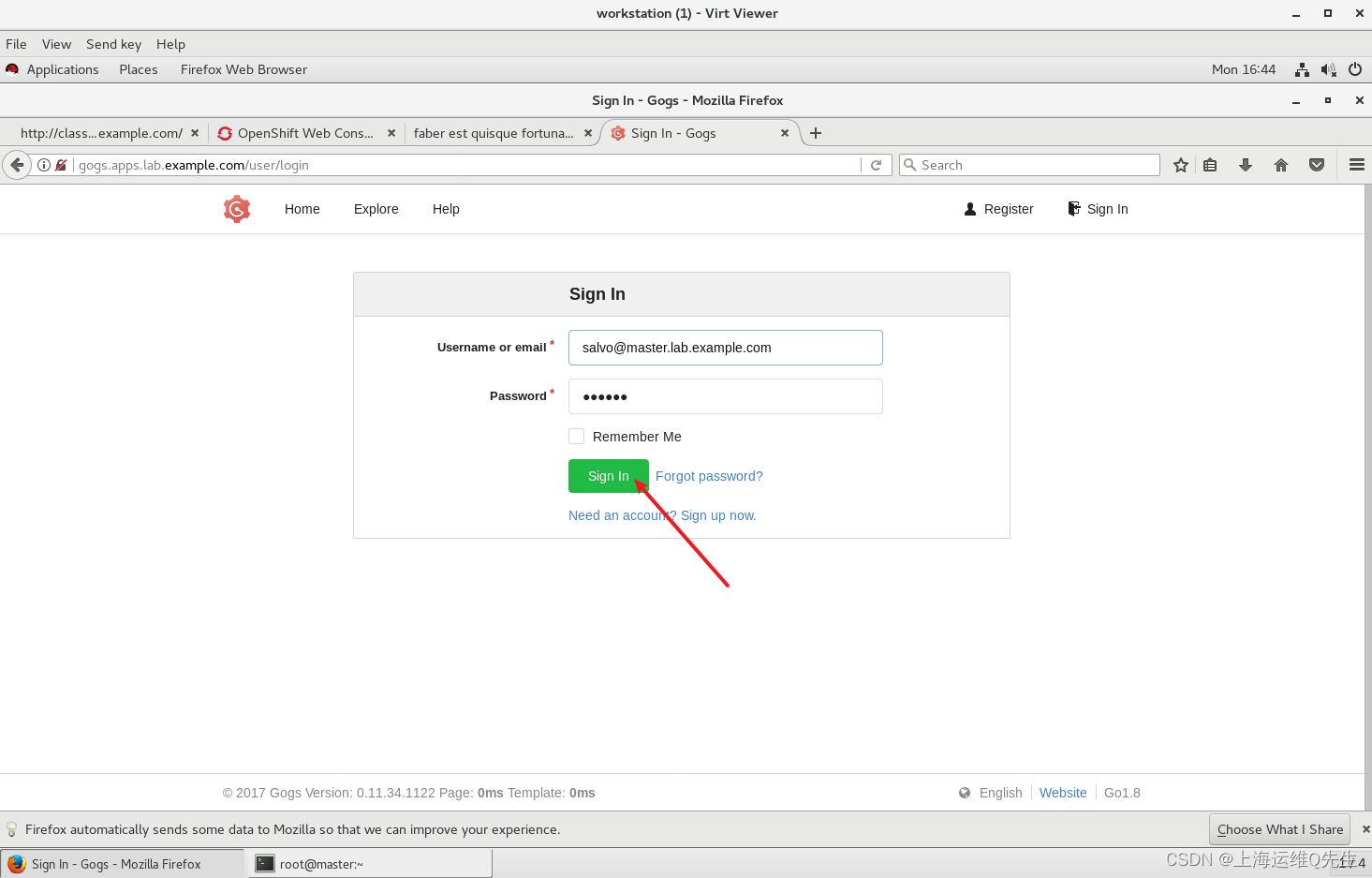The height and width of the screenshot is (878, 1372).
Task: Click Sign In in the top navigation
Action: (1098, 209)
